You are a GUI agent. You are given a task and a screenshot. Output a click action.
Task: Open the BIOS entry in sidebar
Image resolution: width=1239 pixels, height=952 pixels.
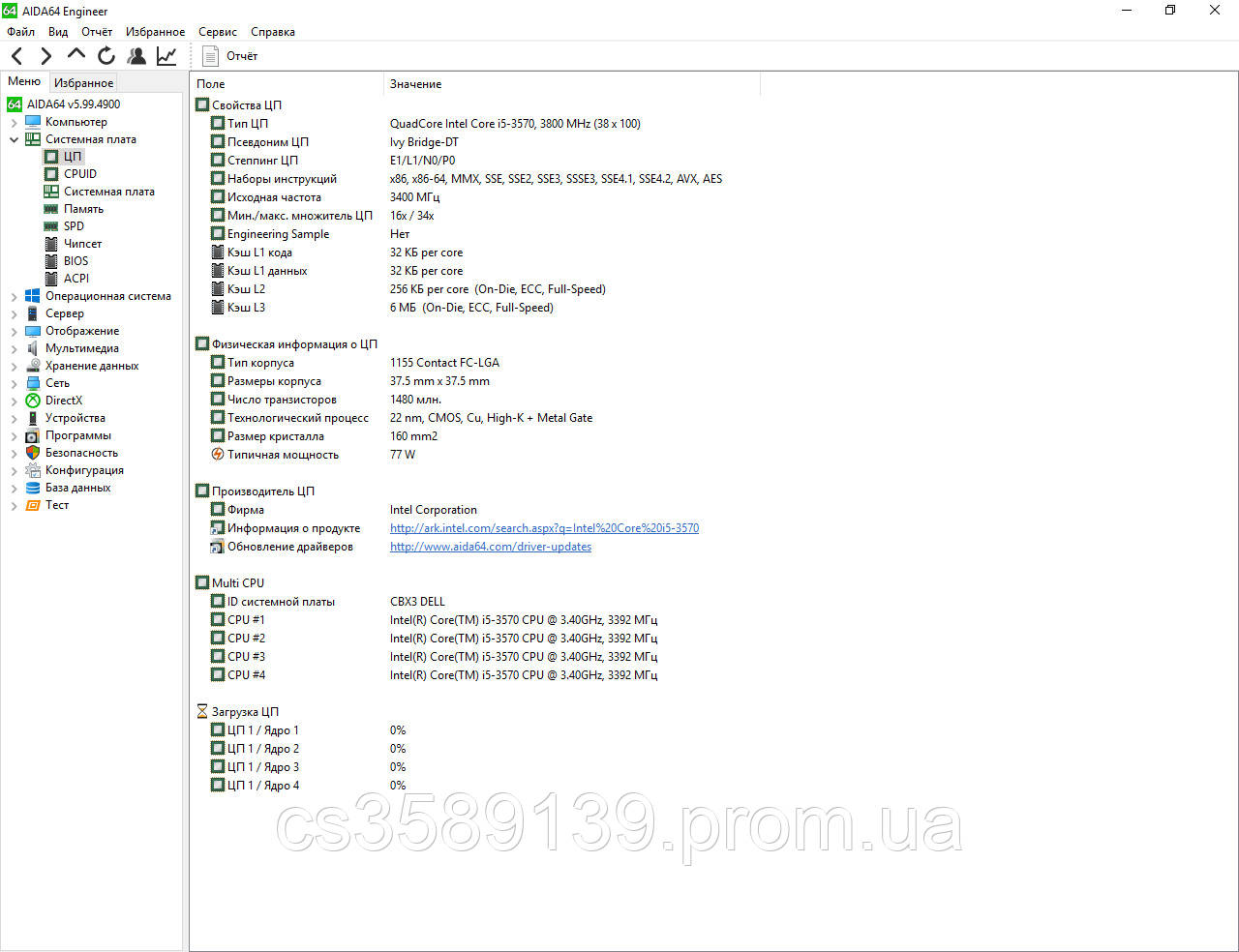[76, 261]
